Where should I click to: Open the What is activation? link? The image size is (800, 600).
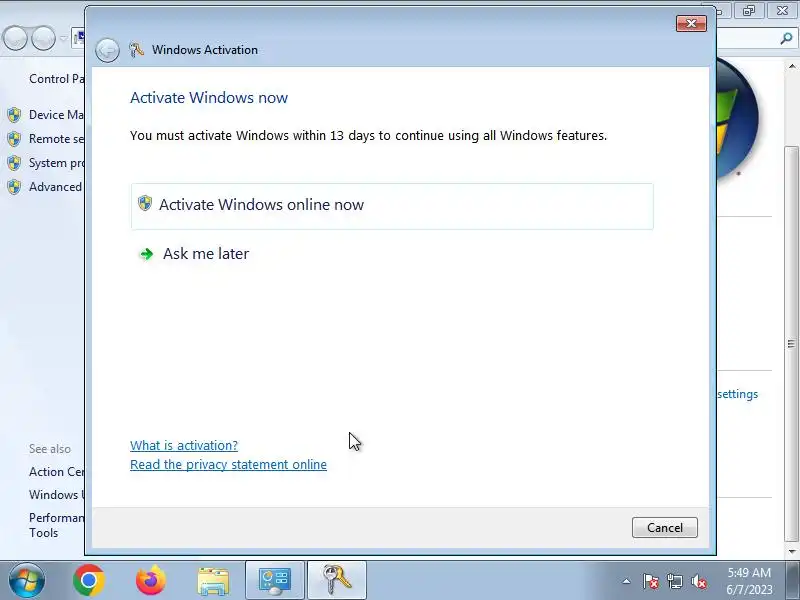click(x=184, y=445)
